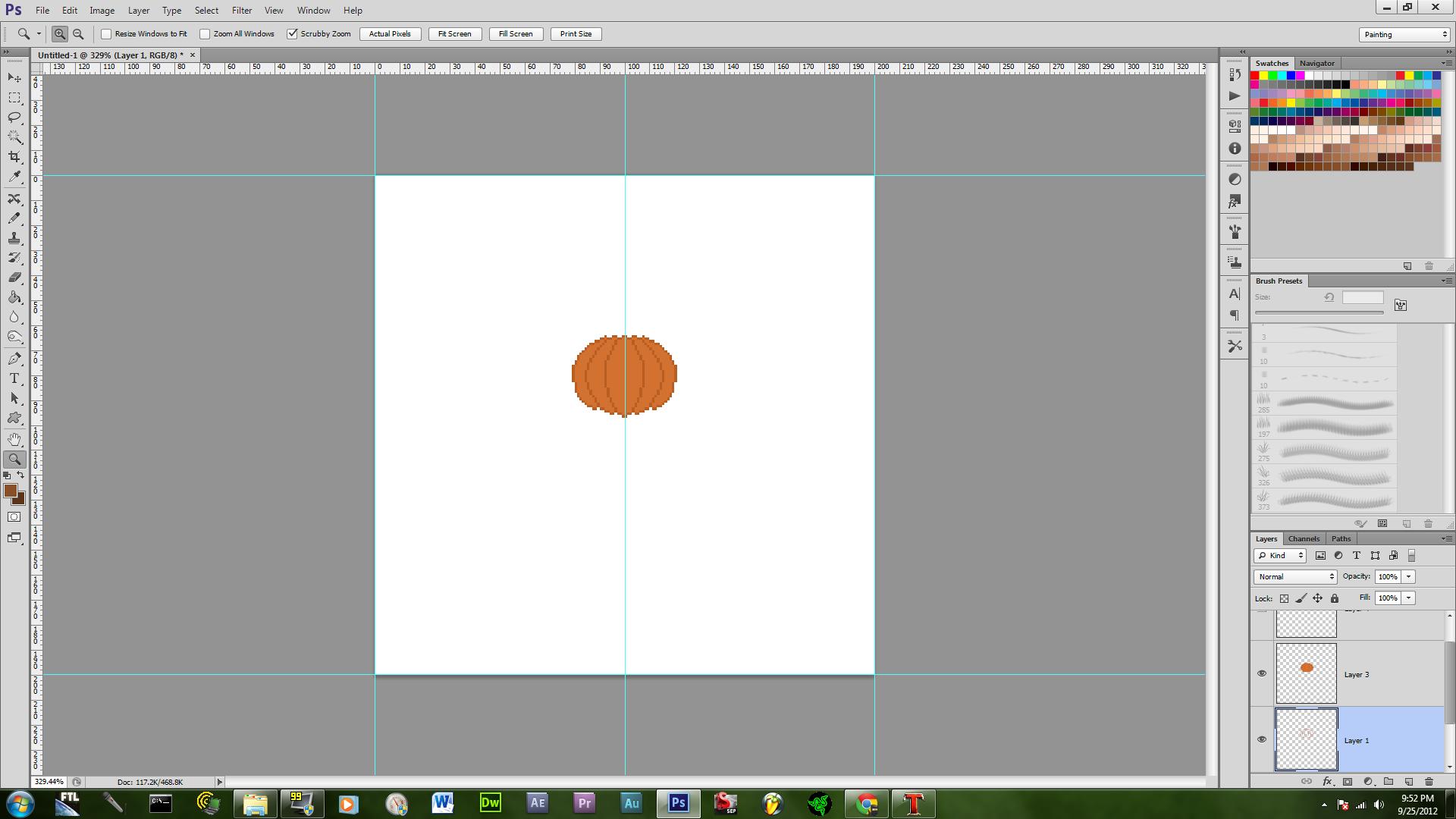The height and width of the screenshot is (819, 1456).
Task: Click the Fit Screen button
Action: coord(455,34)
